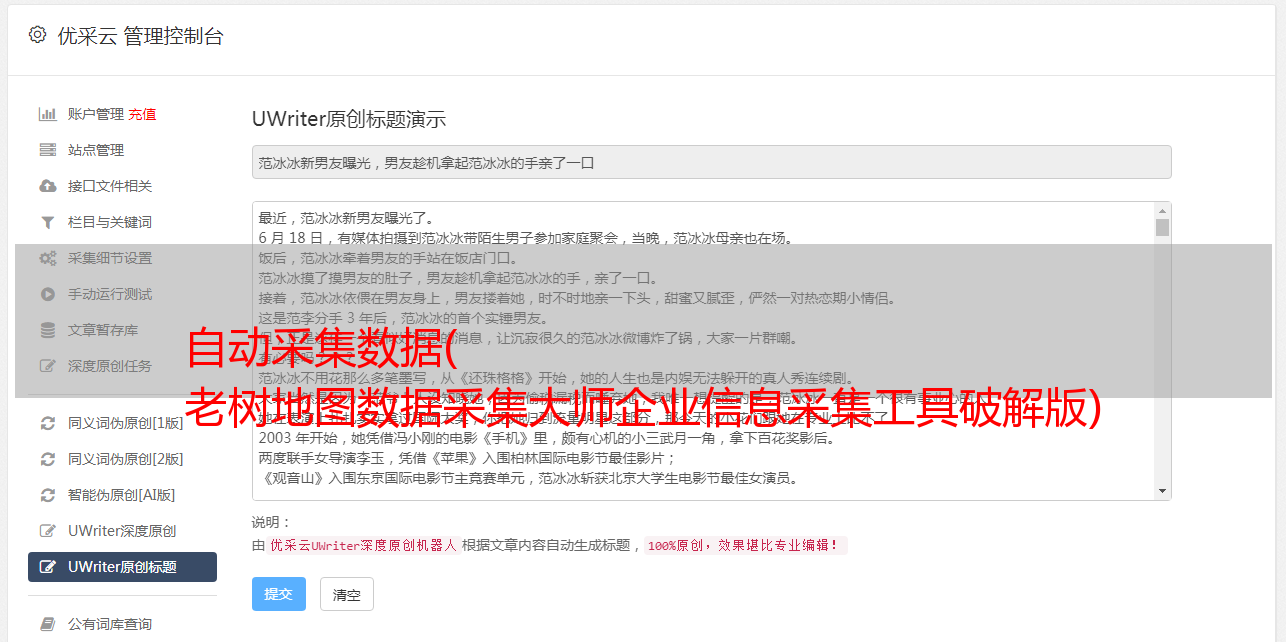Click the refresh icon for 同义词伪原创[1版]
The image size is (1286, 642).
point(47,423)
